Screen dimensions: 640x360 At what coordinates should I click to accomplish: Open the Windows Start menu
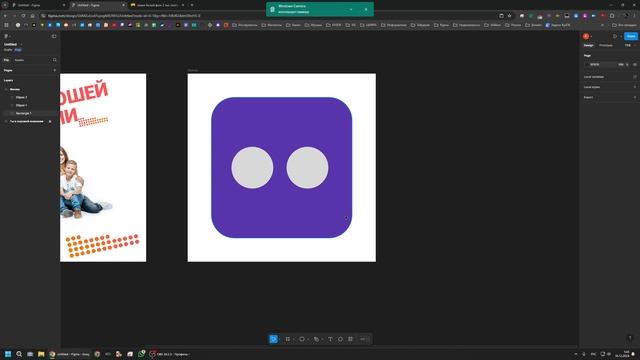point(8,354)
